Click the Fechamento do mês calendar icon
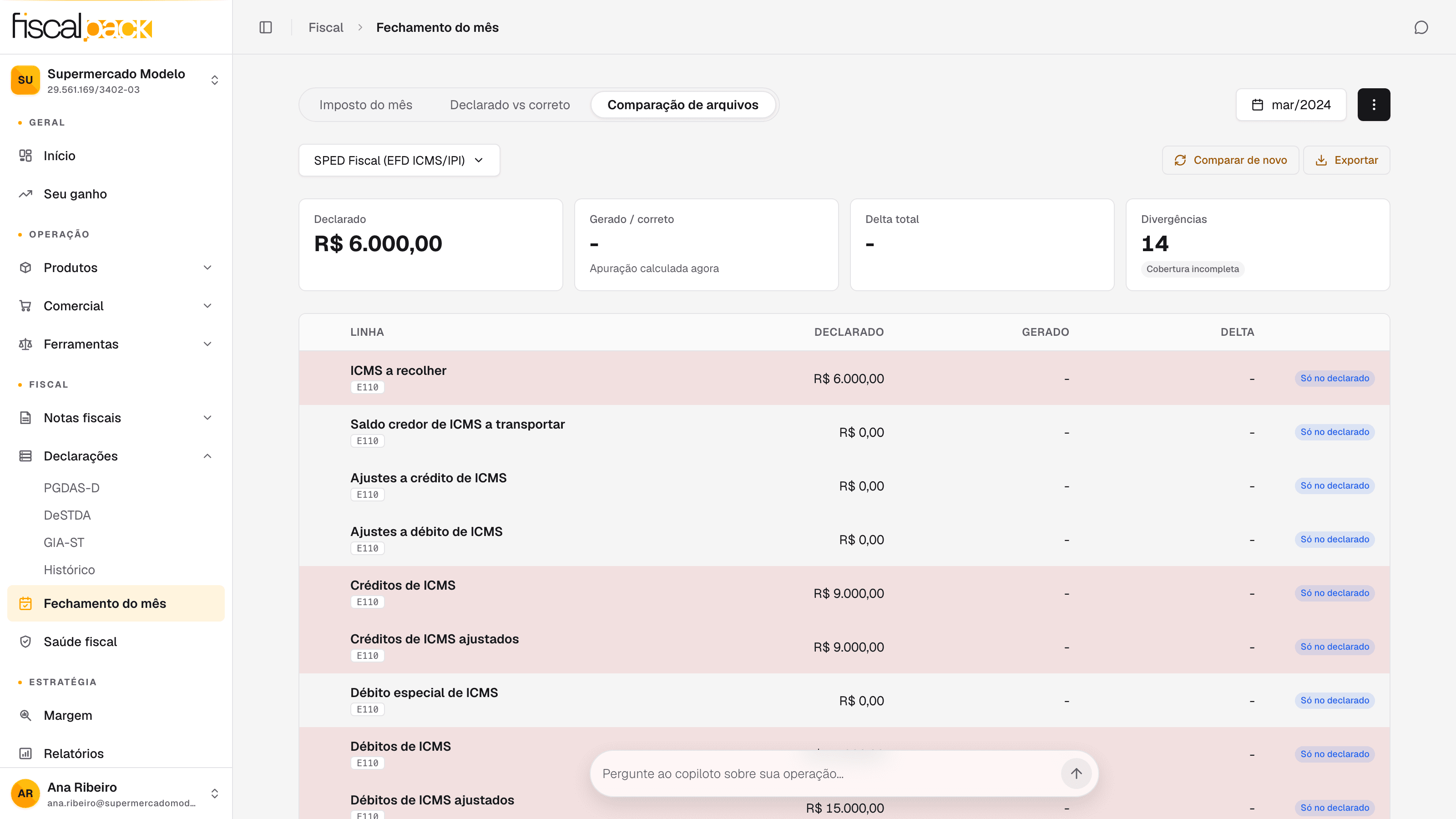The width and height of the screenshot is (1456, 819). (25, 603)
